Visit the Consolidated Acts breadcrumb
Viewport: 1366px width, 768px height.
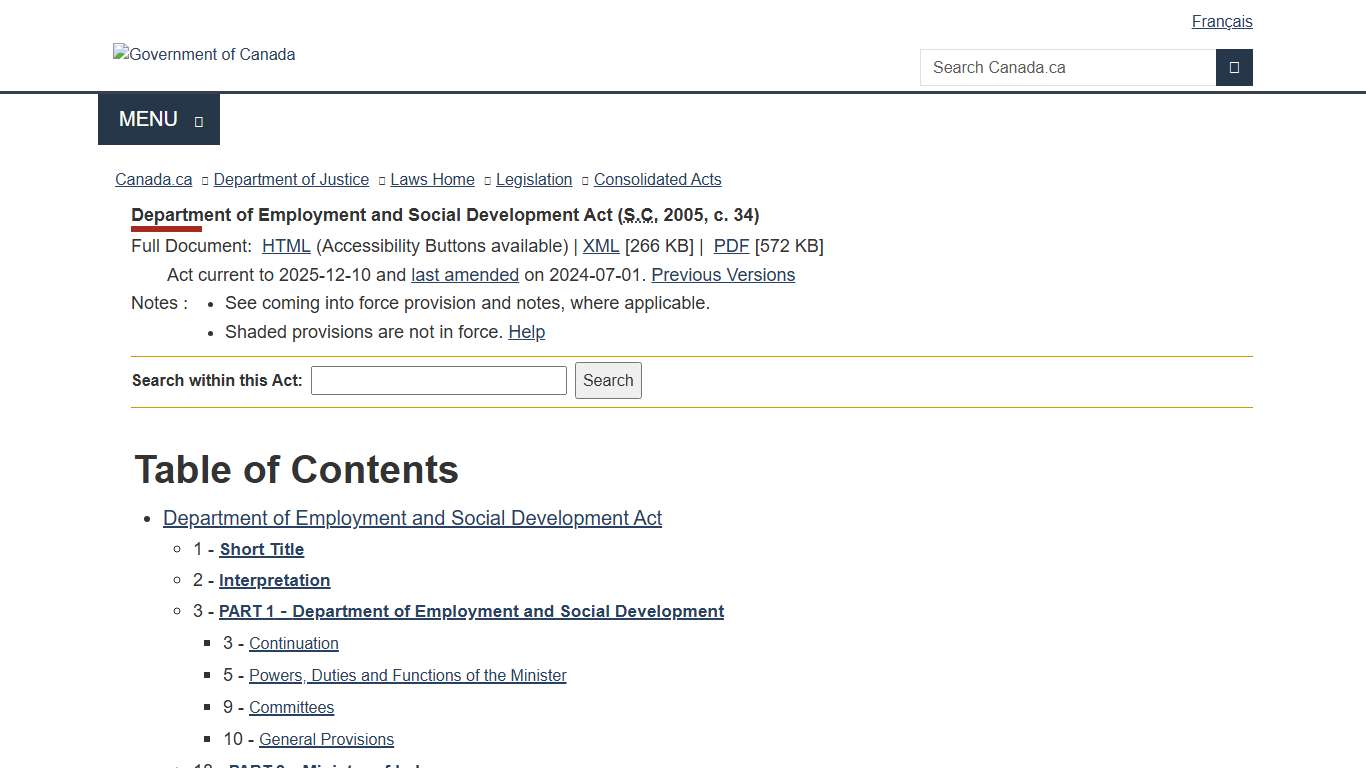coord(657,179)
